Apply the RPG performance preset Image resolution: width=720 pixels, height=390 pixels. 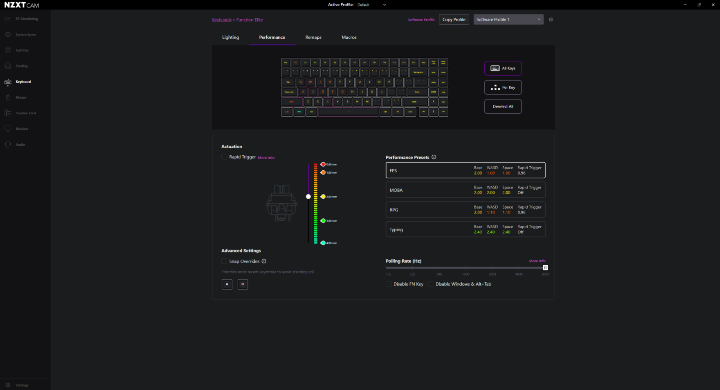[466, 209]
